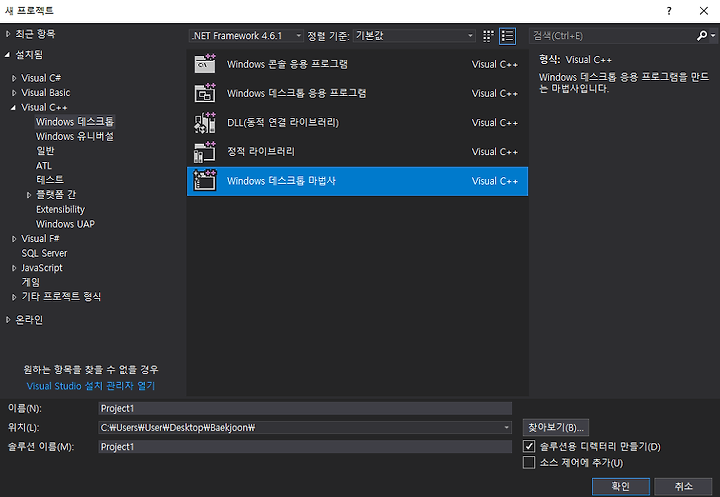
Task: Click the DLL dynamic link library template icon
Action: [x=205, y=123]
